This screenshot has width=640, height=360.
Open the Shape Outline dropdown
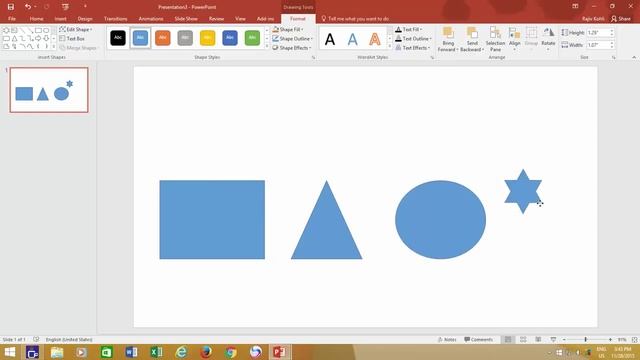(x=292, y=38)
